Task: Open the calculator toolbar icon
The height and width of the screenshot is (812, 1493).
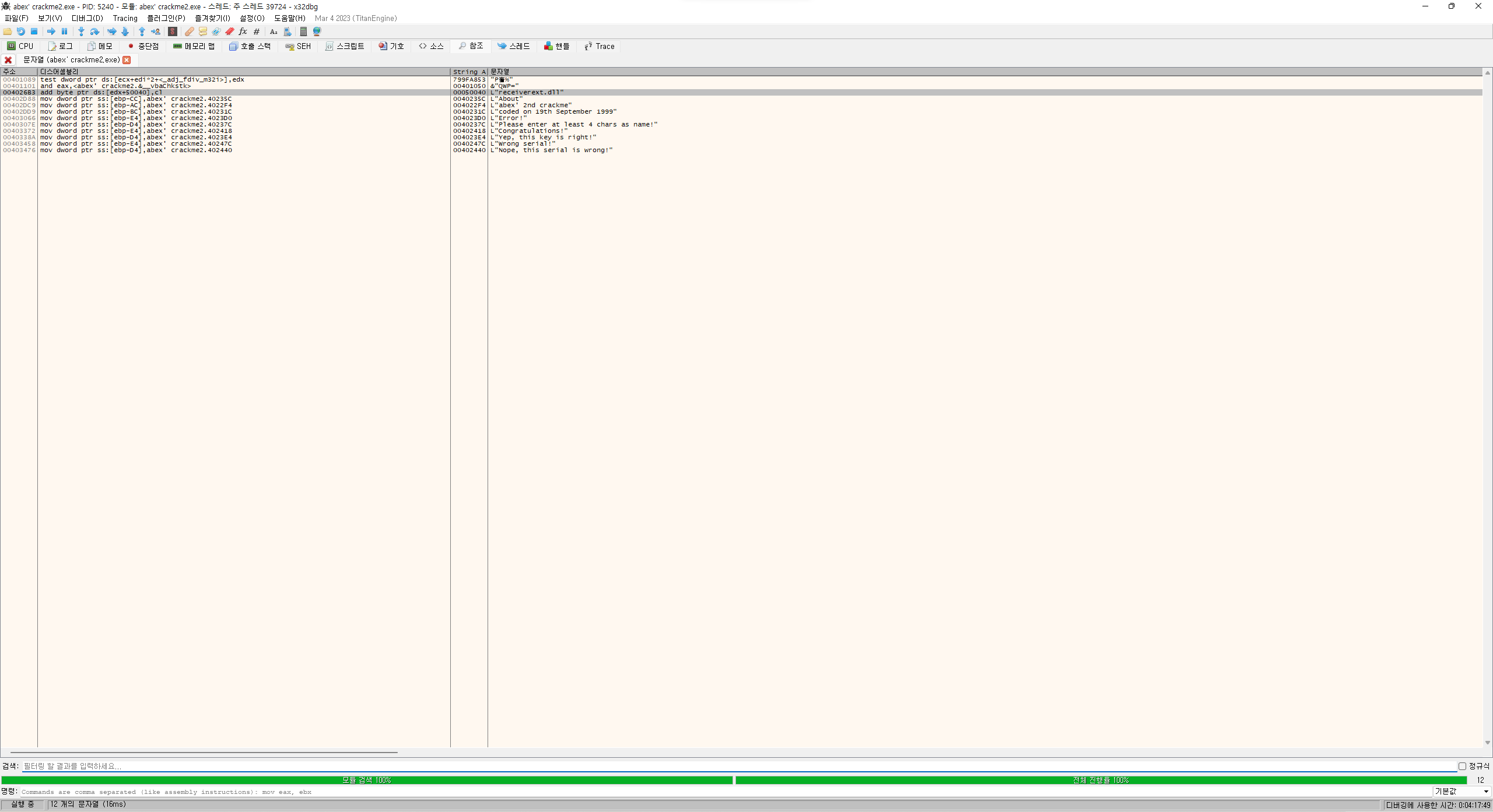Action: (303, 31)
